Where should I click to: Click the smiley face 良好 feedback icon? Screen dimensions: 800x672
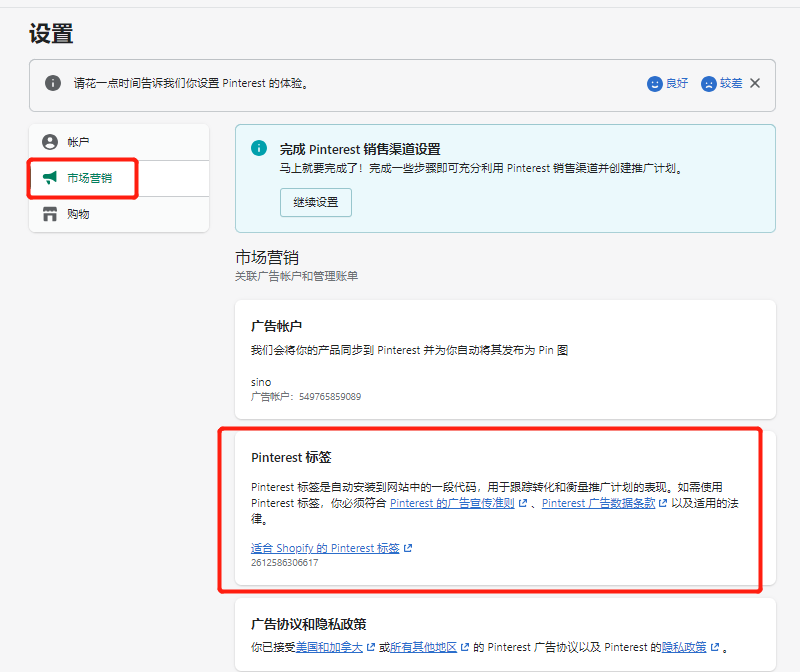(655, 83)
